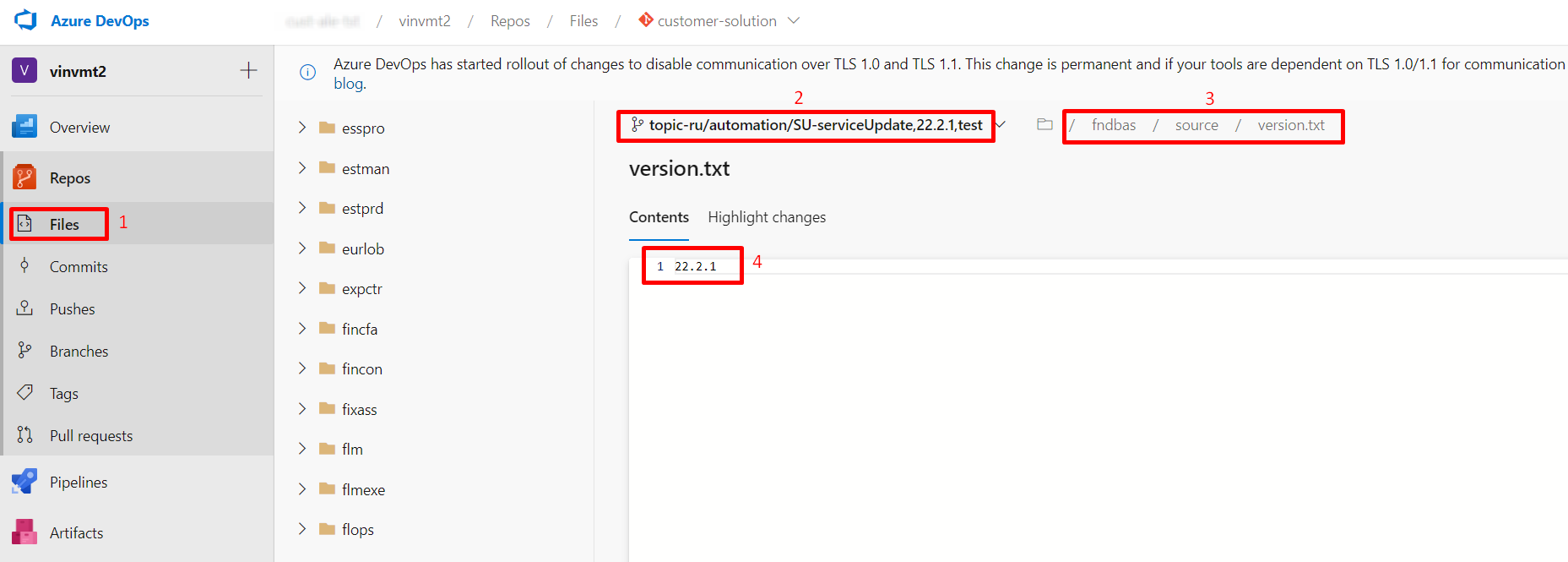Image resolution: width=1568 pixels, height=562 pixels.
Task: Open Pipelines via its rocket icon
Action: [24, 482]
